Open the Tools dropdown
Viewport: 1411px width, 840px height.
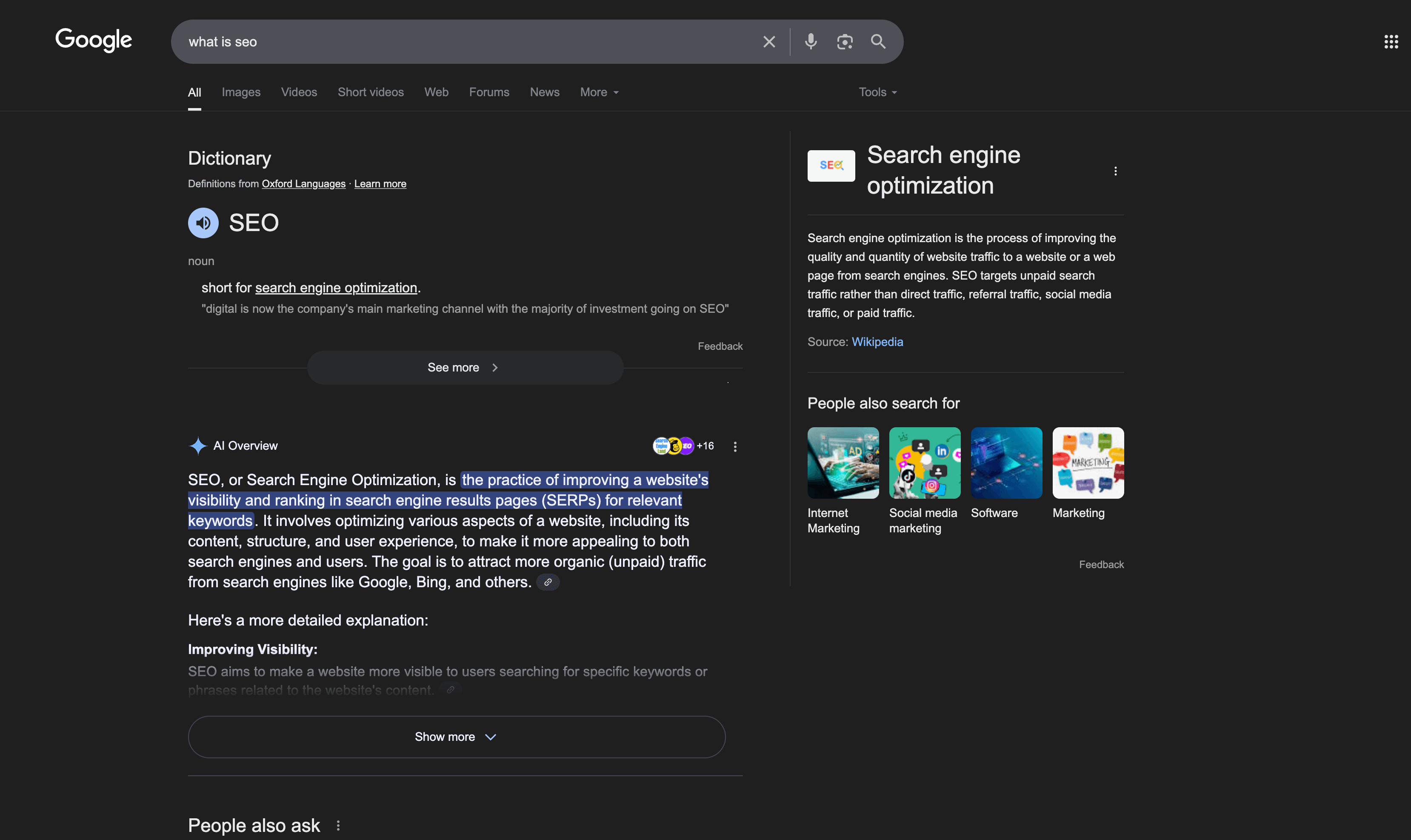[x=878, y=92]
